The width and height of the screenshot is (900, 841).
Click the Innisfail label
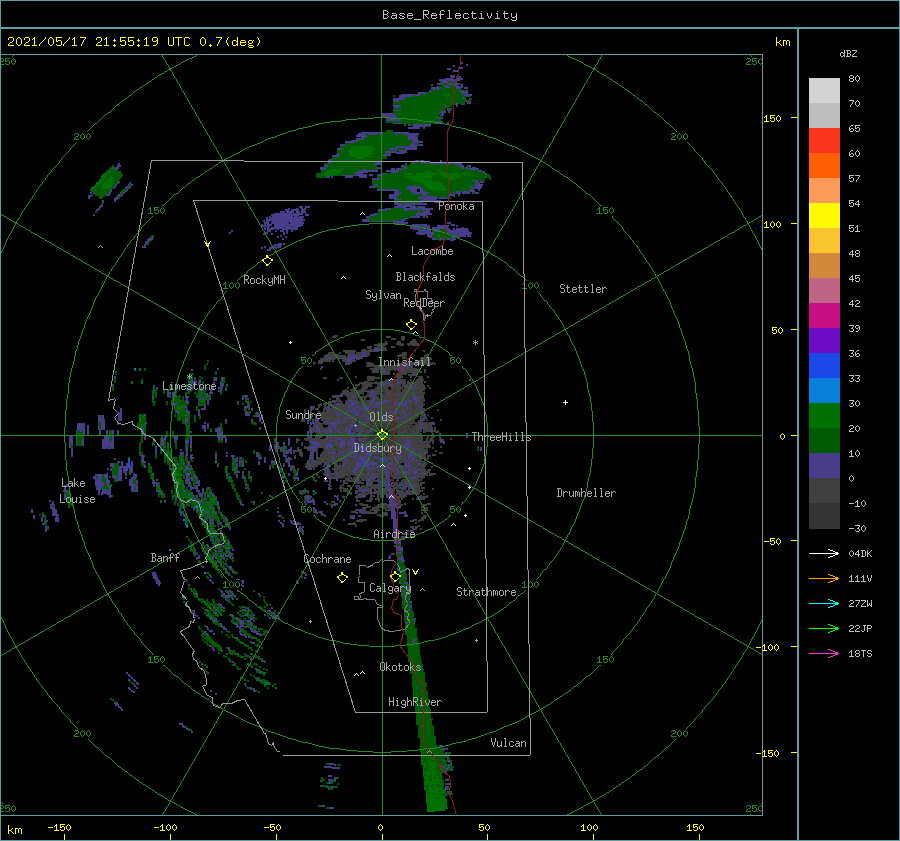[x=405, y=362]
